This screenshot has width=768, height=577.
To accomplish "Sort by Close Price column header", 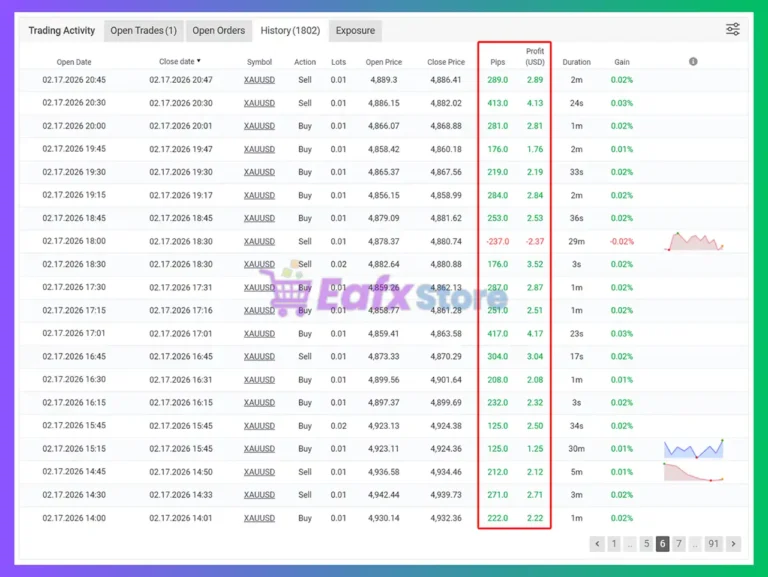I will [446, 62].
